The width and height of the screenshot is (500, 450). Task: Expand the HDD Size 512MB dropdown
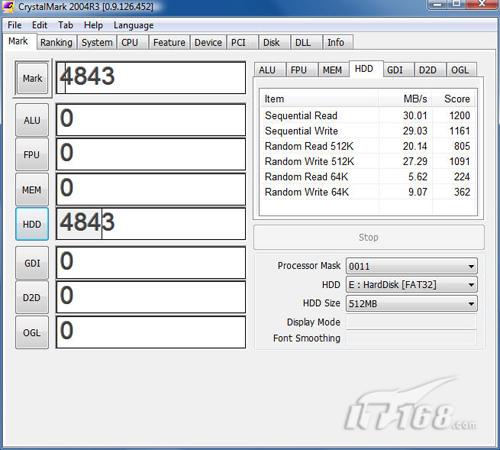(x=412, y=303)
